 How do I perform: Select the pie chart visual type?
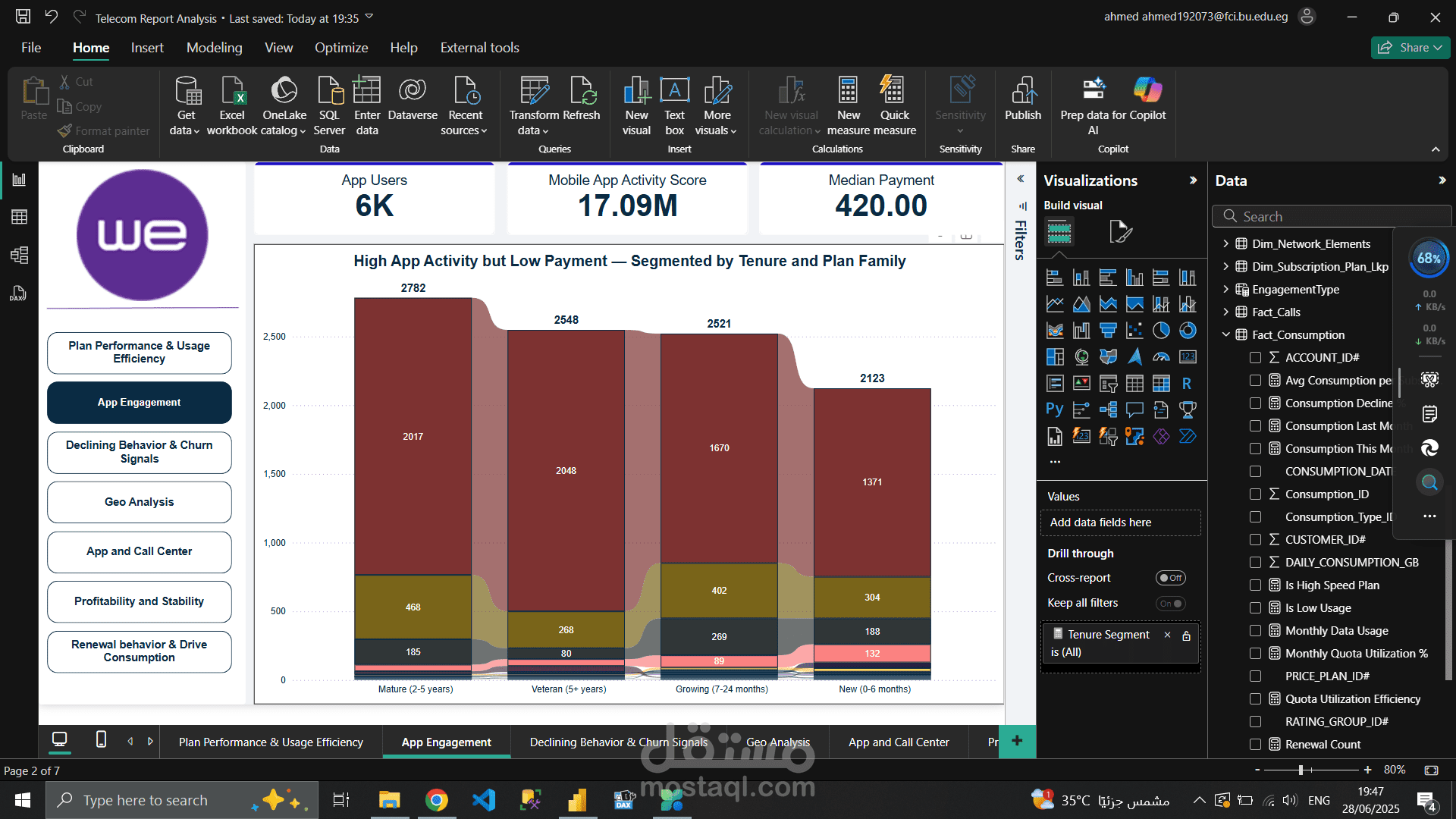[x=1161, y=331]
